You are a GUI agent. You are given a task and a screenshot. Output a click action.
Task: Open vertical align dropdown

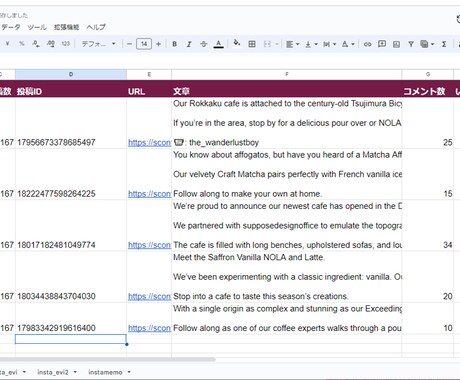point(311,44)
